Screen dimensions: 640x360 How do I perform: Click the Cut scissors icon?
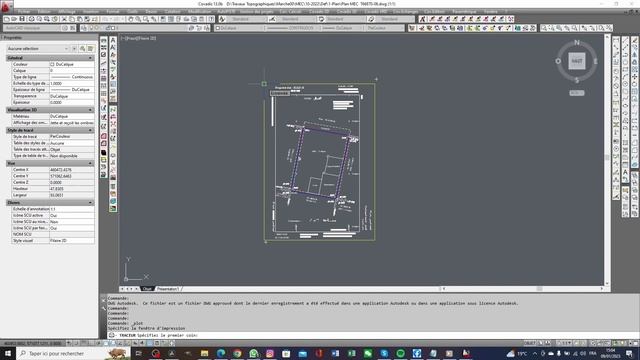(64, 19)
